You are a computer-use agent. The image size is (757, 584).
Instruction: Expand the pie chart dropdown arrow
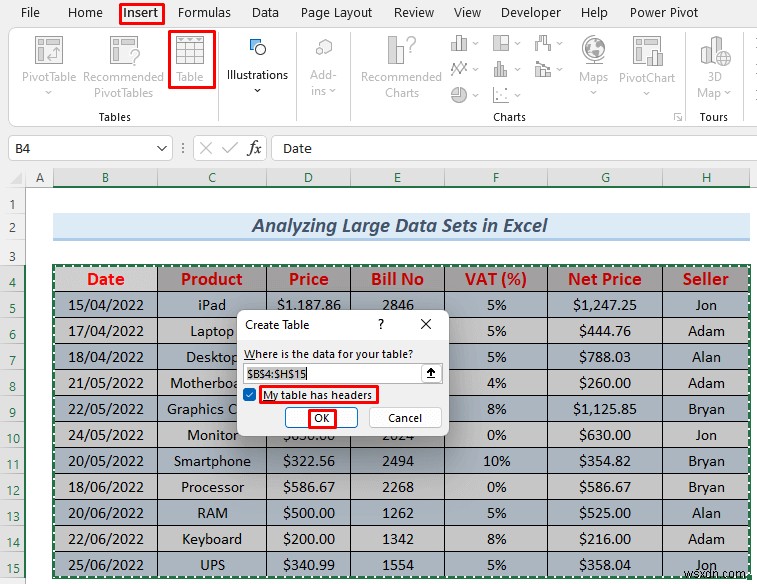coord(476,95)
